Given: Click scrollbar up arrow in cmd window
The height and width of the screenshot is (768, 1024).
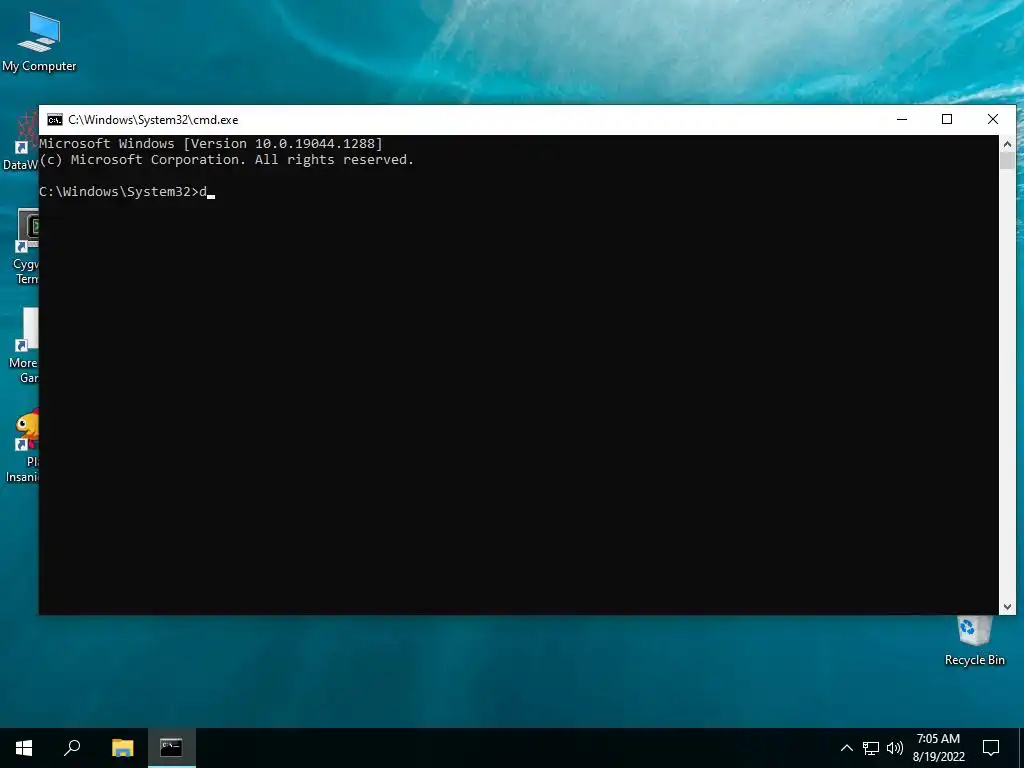Looking at the screenshot, I should [x=1007, y=144].
